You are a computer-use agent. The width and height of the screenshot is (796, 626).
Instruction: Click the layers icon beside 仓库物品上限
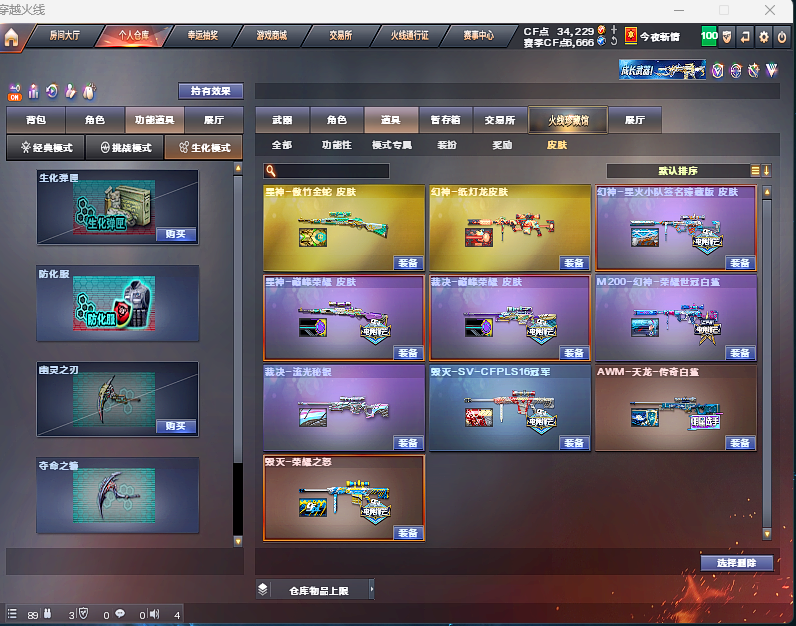pos(262,589)
